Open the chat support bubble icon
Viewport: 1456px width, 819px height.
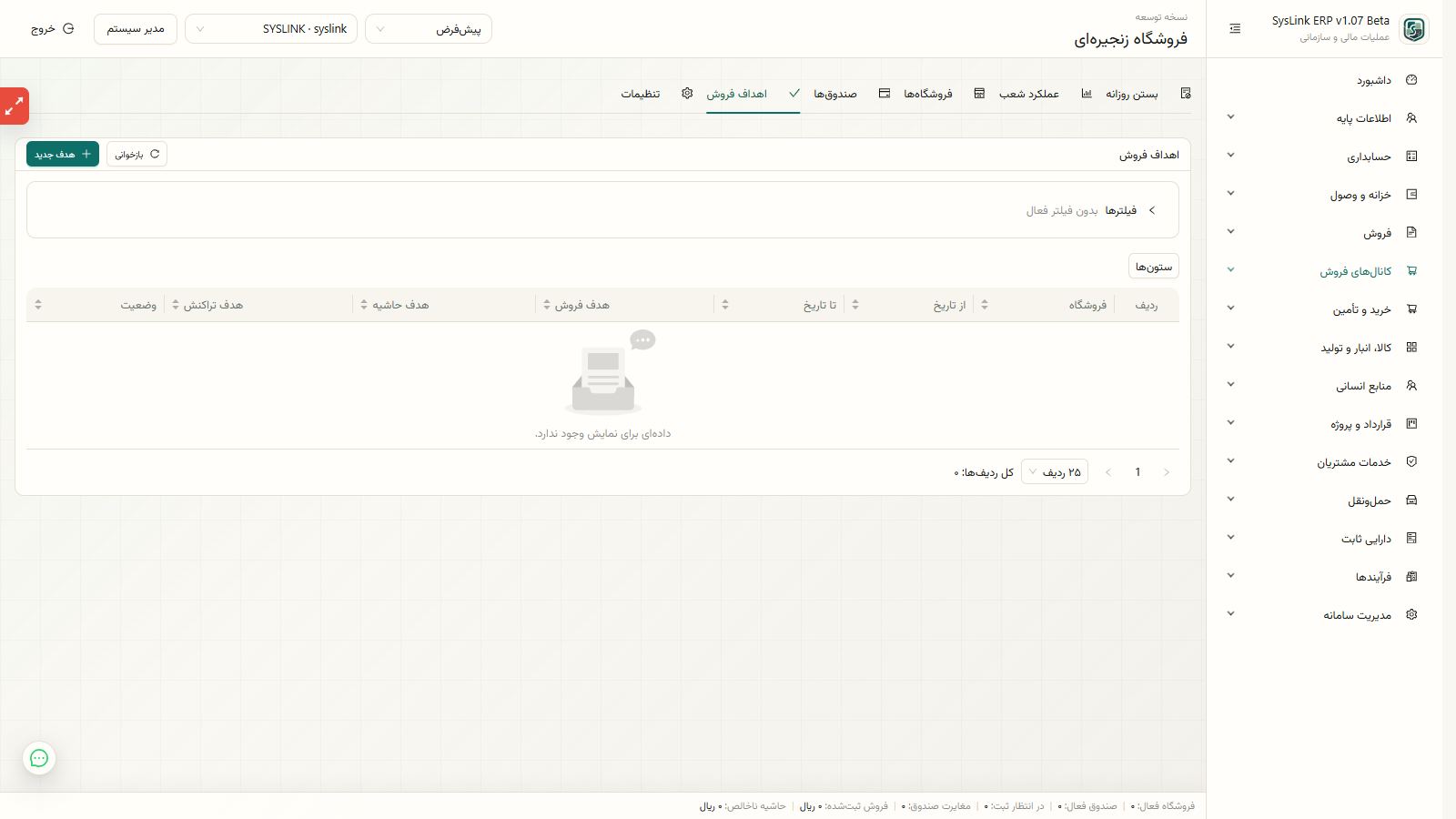pos(39,758)
